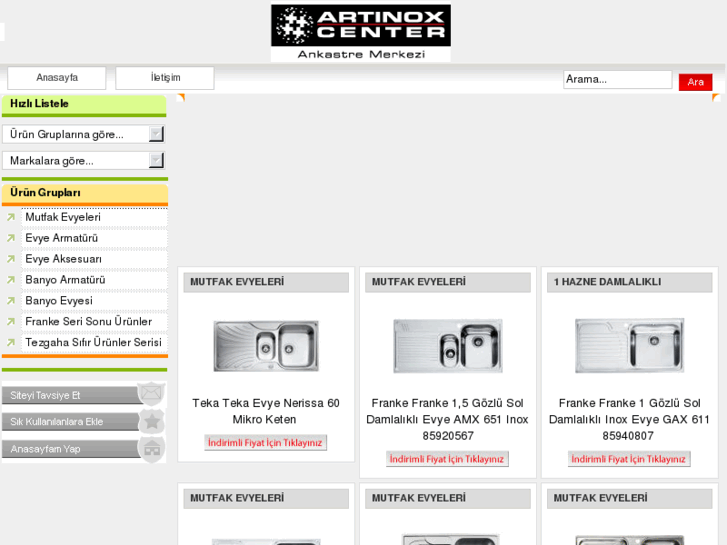Click the Teka Teka Evye Nerissa 60 Mikro Keten title
Viewport: 727px width, 545px height.
[x=266, y=411]
